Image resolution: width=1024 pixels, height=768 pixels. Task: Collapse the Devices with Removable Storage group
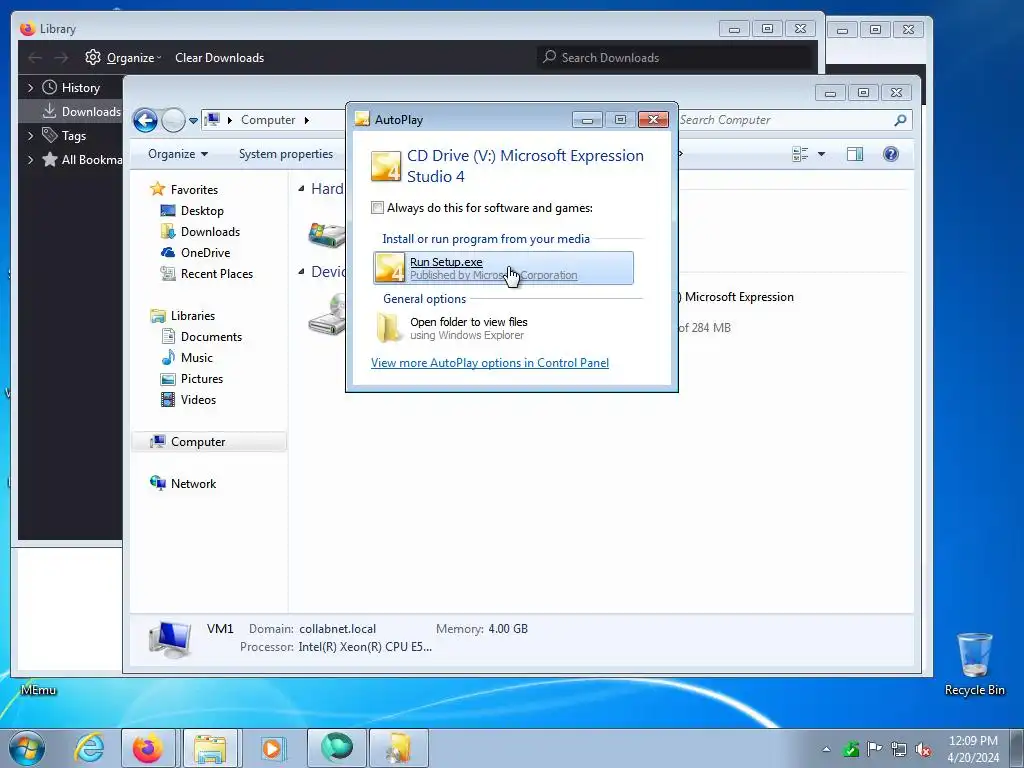click(x=301, y=272)
